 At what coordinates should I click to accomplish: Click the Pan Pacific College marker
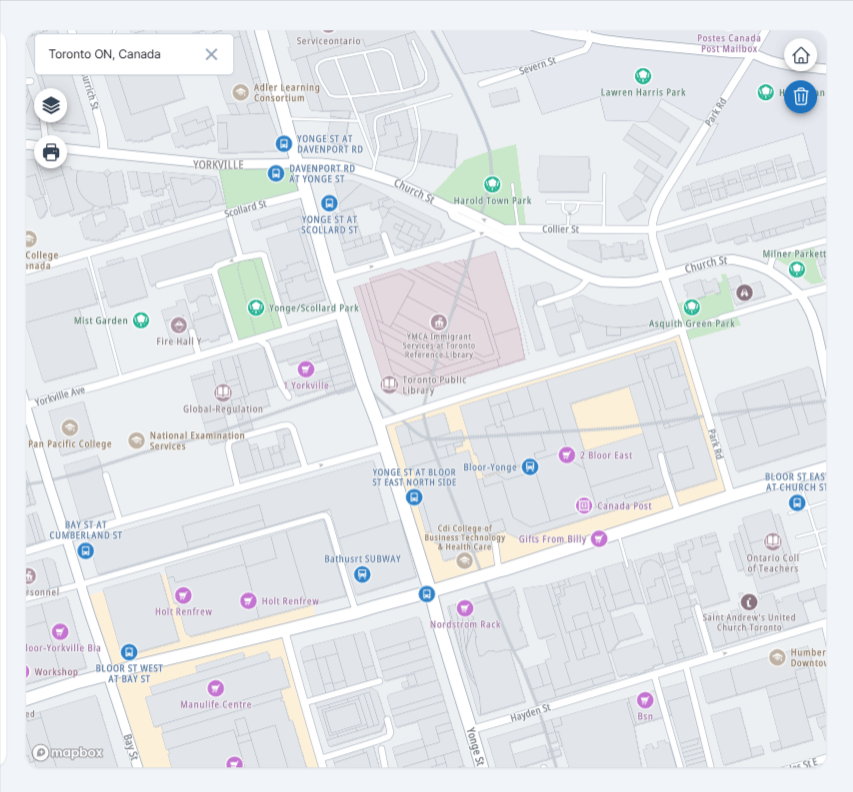coord(69,428)
